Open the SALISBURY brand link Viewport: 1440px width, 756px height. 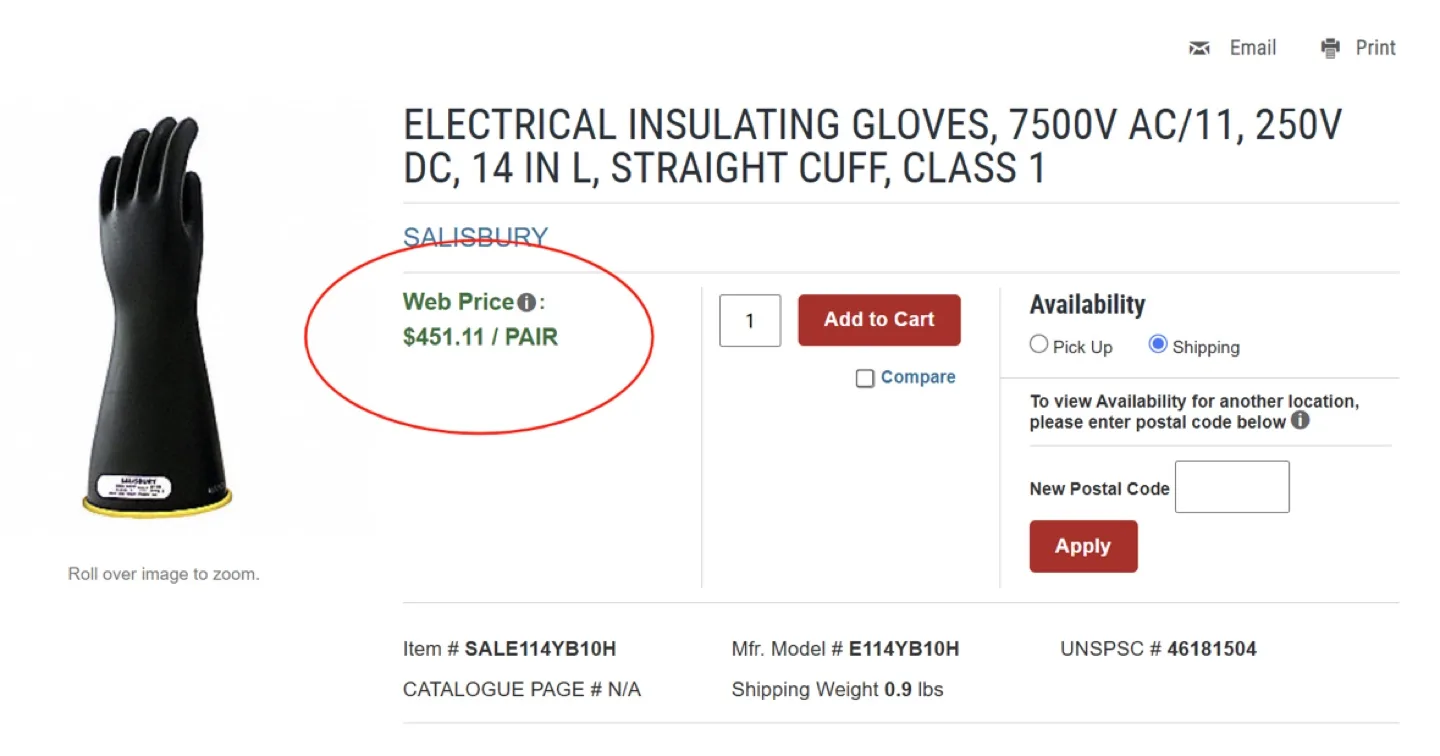click(x=475, y=237)
